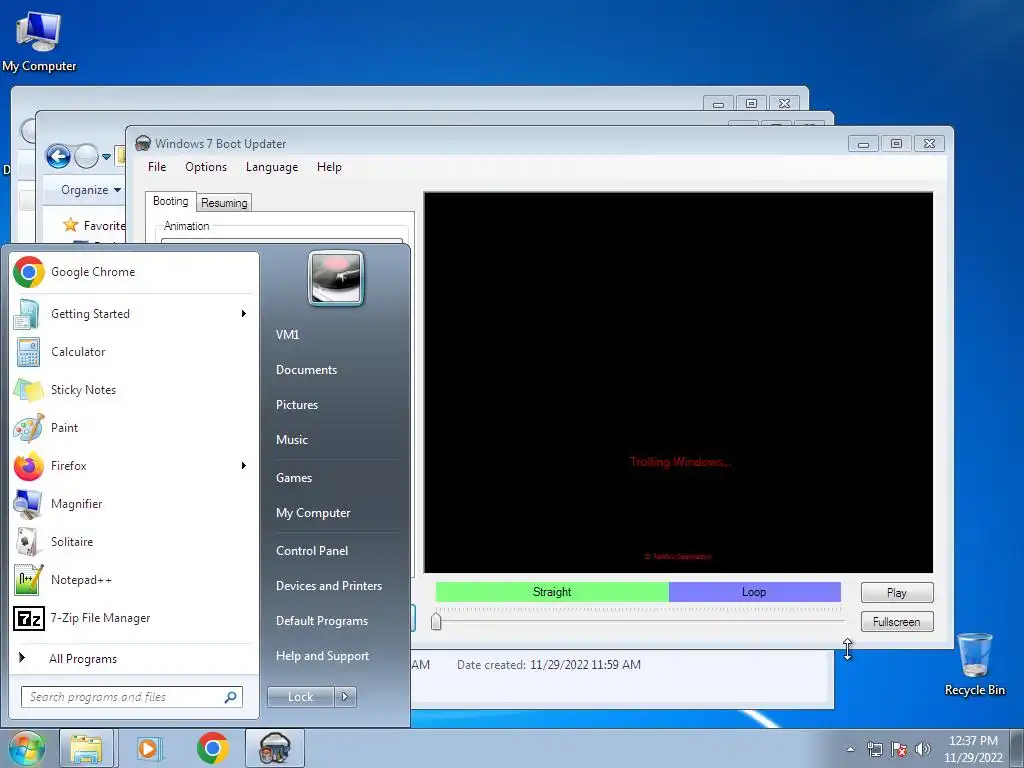Screen dimensions: 1024x768
Task: Open Action Center flag tray icon
Action: [x=899, y=749]
